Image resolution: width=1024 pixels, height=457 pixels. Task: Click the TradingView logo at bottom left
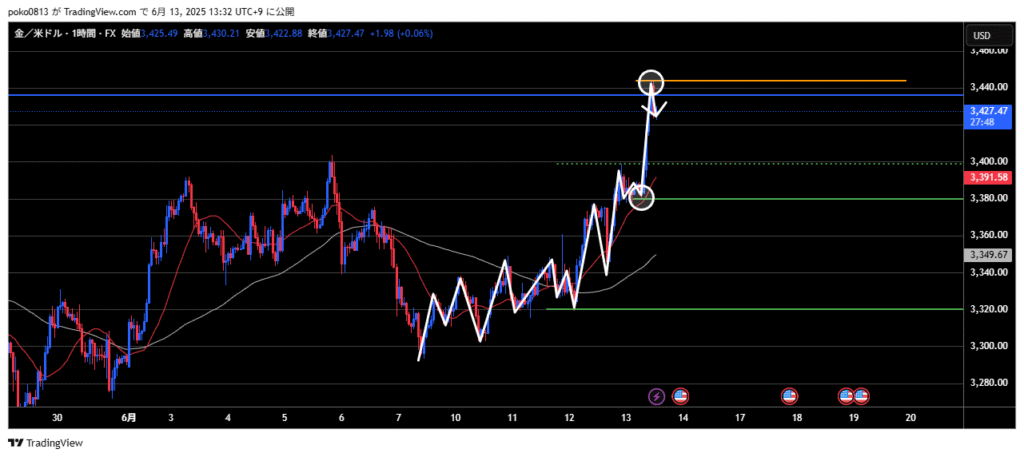coord(46,443)
